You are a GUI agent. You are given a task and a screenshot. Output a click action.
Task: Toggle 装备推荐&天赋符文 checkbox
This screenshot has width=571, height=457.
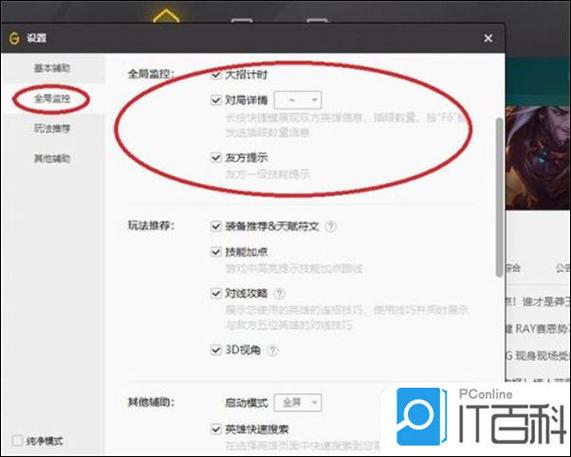pyautogui.click(x=216, y=226)
